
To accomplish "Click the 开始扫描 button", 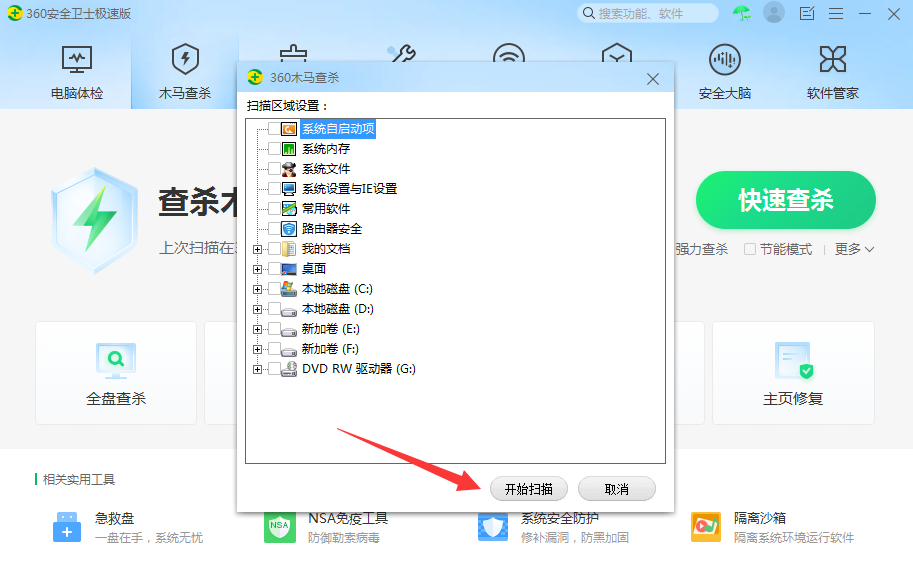I will (529, 489).
